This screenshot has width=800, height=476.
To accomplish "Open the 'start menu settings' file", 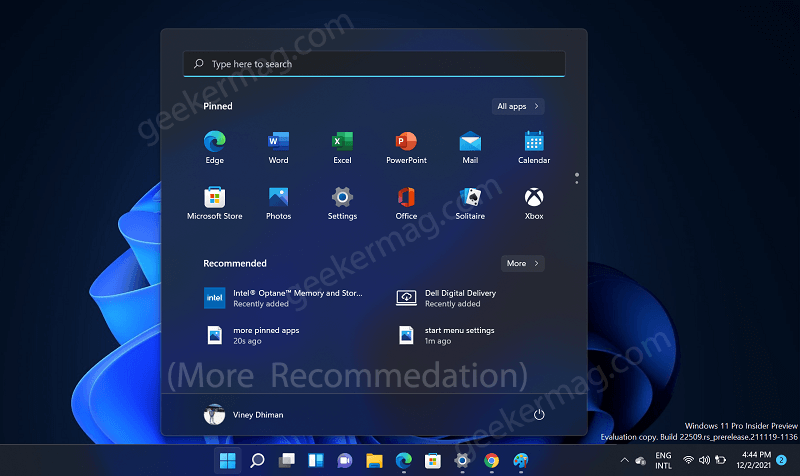I will click(446, 335).
